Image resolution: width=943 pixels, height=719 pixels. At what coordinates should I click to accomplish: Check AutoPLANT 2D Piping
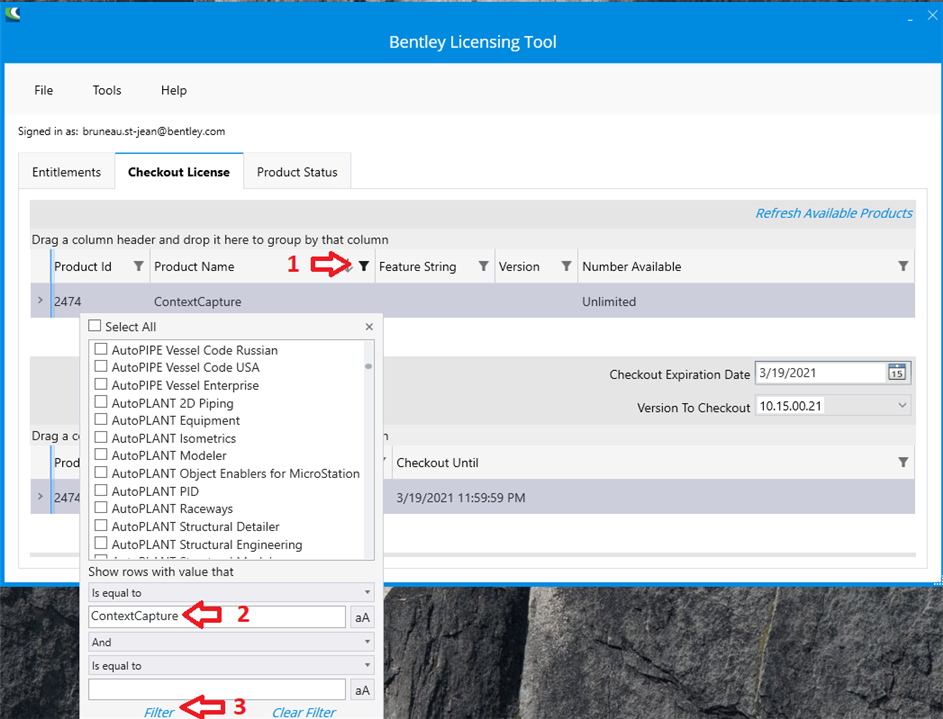tap(101, 402)
